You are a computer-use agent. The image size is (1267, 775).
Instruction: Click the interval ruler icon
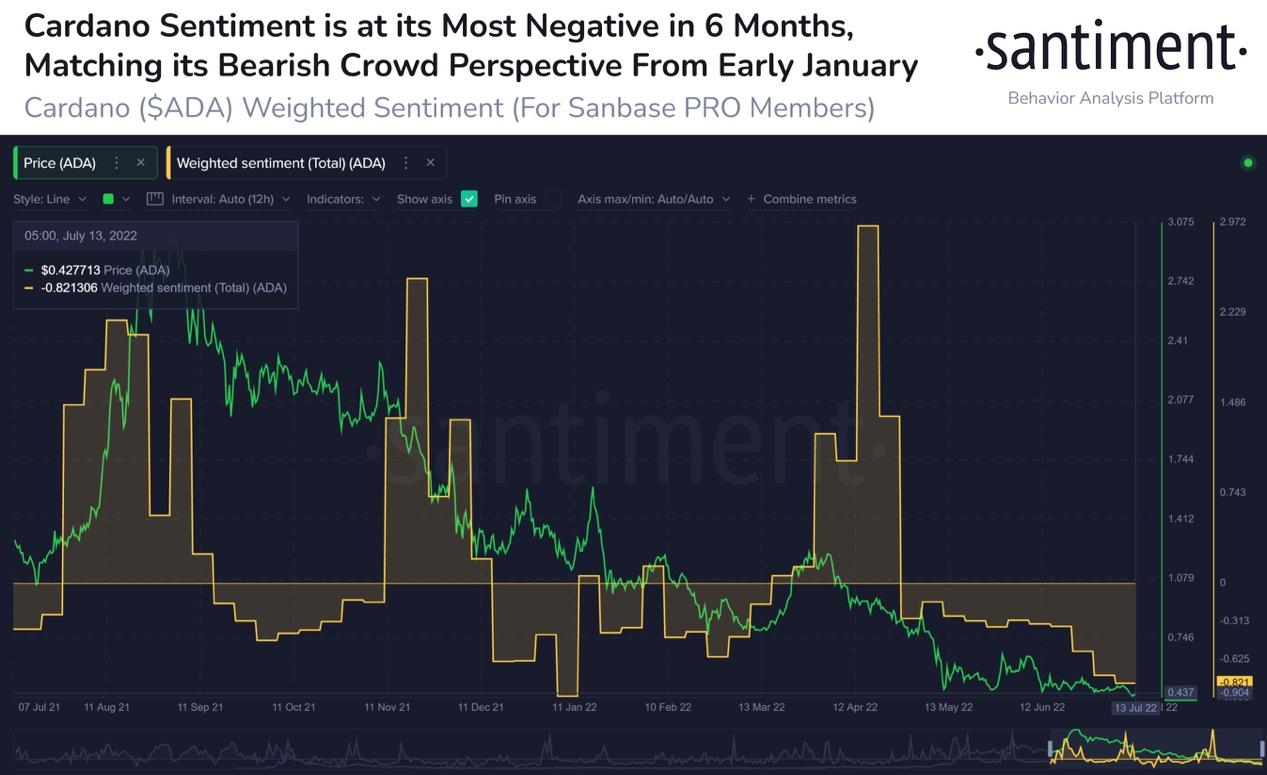pyautogui.click(x=155, y=199)
